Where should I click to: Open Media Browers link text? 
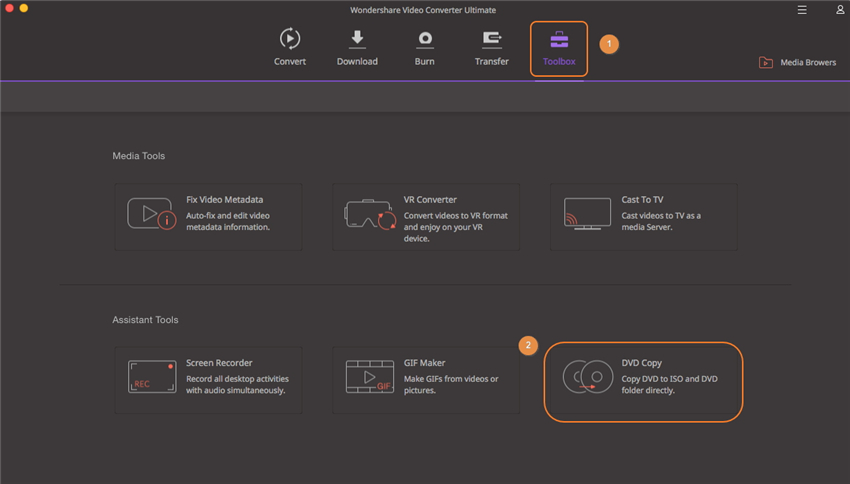808,62
